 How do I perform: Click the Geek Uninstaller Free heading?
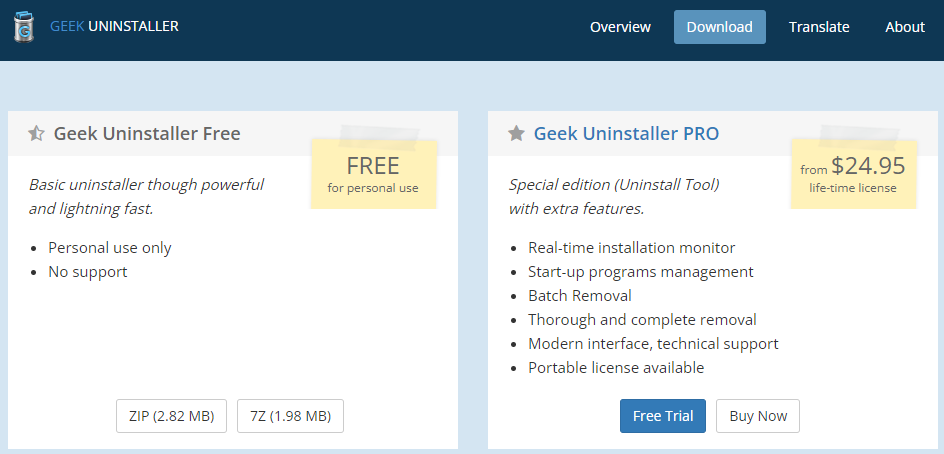point(147,133)
